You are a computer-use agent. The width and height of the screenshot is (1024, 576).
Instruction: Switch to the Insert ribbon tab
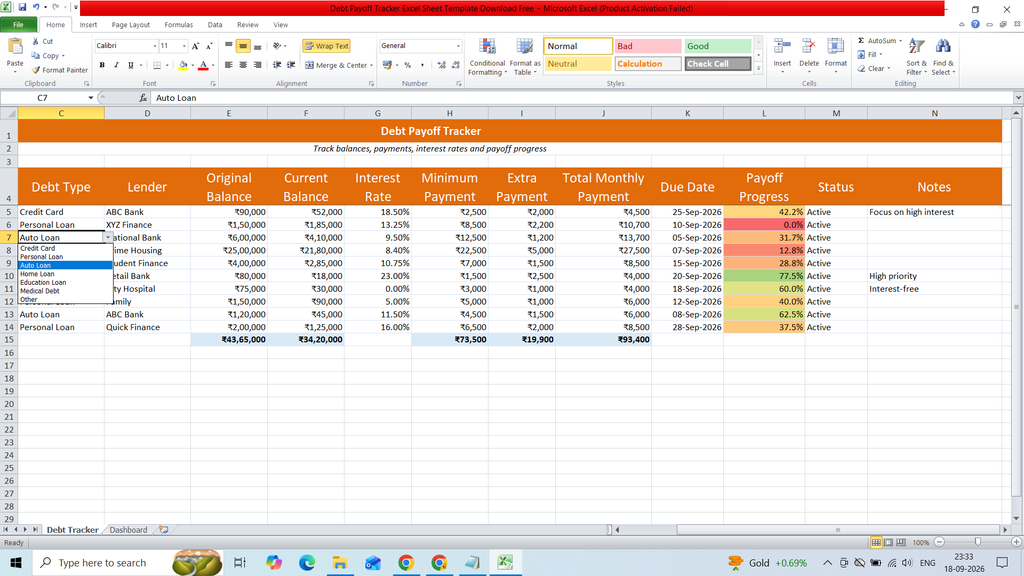(x=88, y=25)
